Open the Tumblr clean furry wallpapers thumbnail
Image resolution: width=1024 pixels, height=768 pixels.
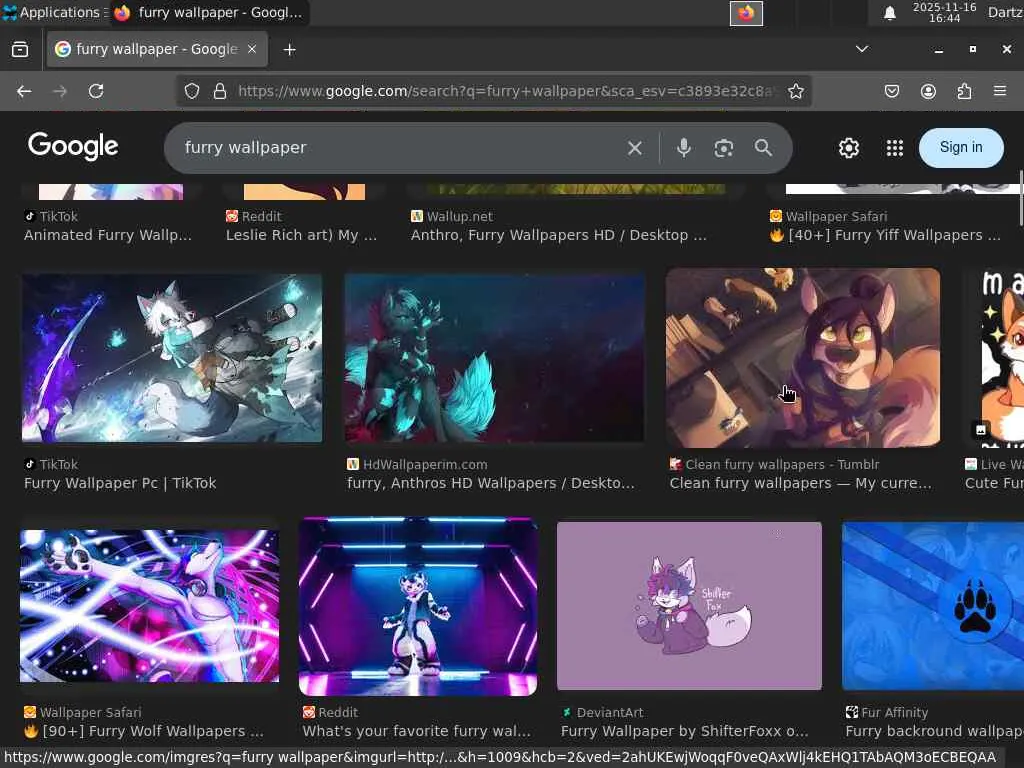coord(803,358)
